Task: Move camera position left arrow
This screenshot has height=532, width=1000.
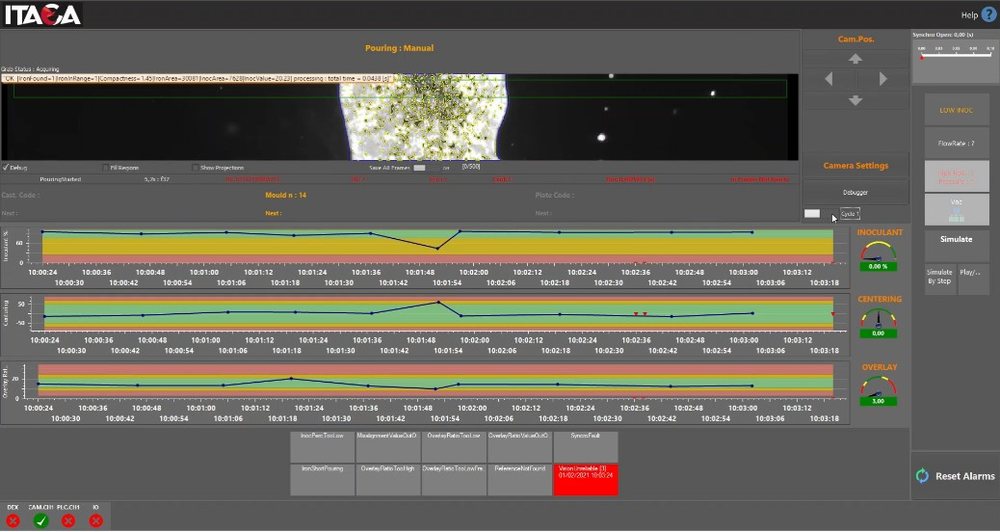Action: 828,78
